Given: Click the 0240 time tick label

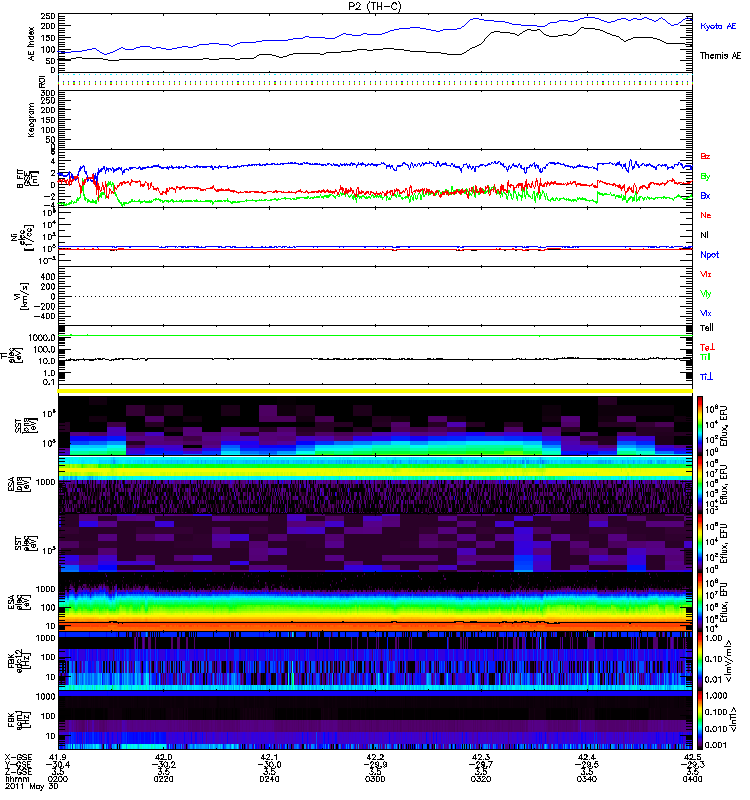Looking at the screenshot, I should pyautogui.click(x=269, y=779).
